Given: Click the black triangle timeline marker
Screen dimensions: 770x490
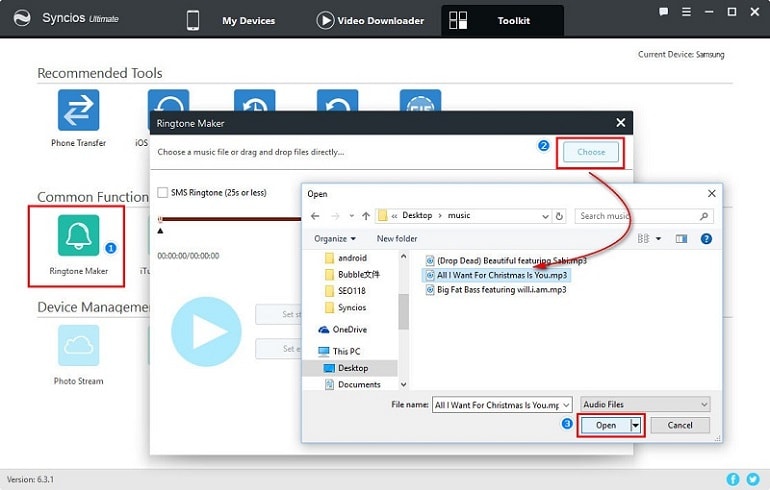Looking at the screenshot, I should tap(161, 230).
